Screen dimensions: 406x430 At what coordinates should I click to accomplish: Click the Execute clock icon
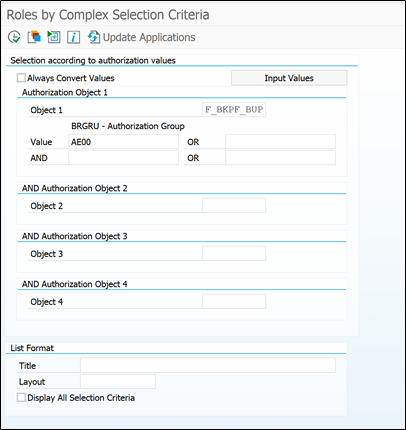tap(14, 37)
